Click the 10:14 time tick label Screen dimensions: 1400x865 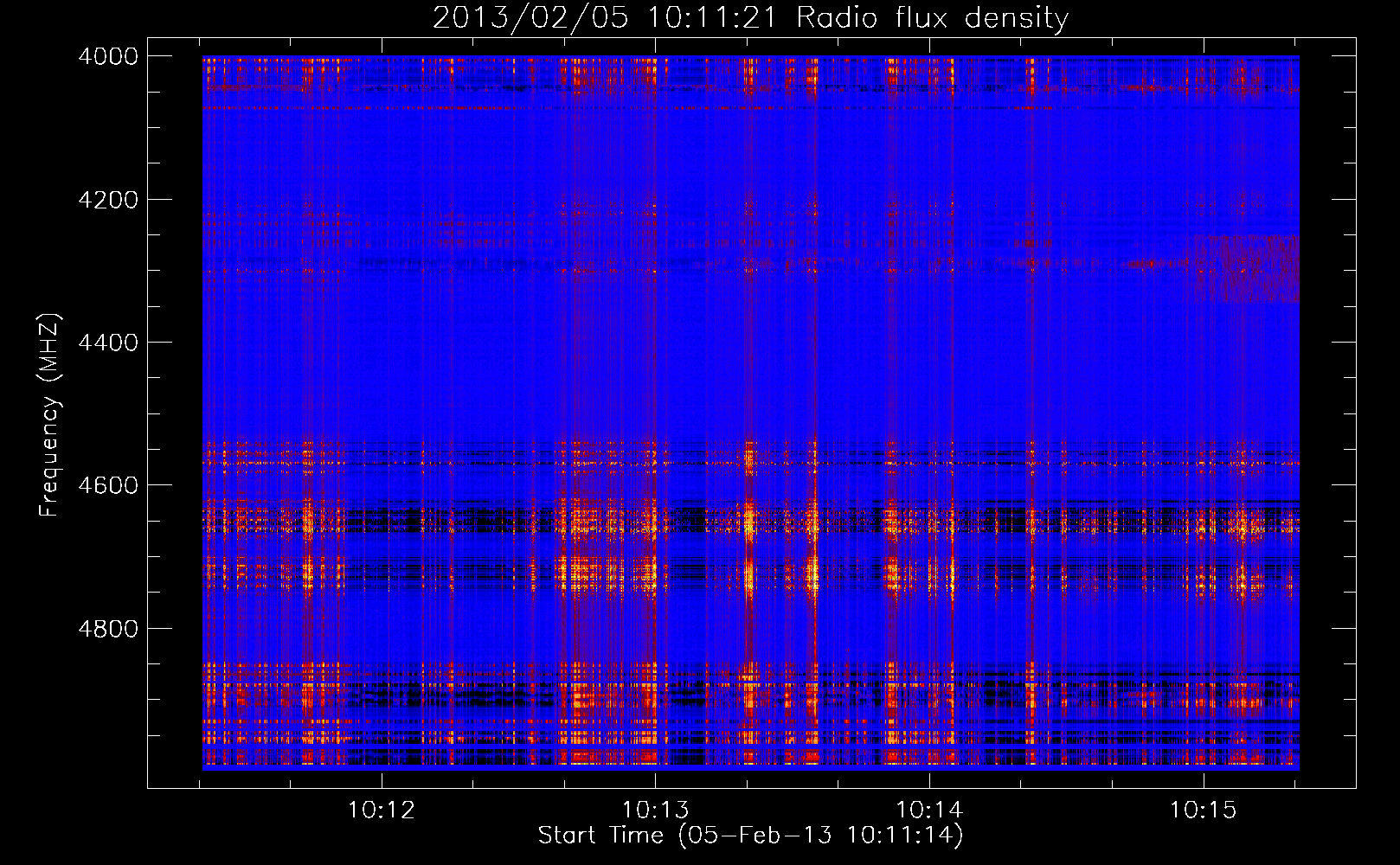[x=929, y=811]
